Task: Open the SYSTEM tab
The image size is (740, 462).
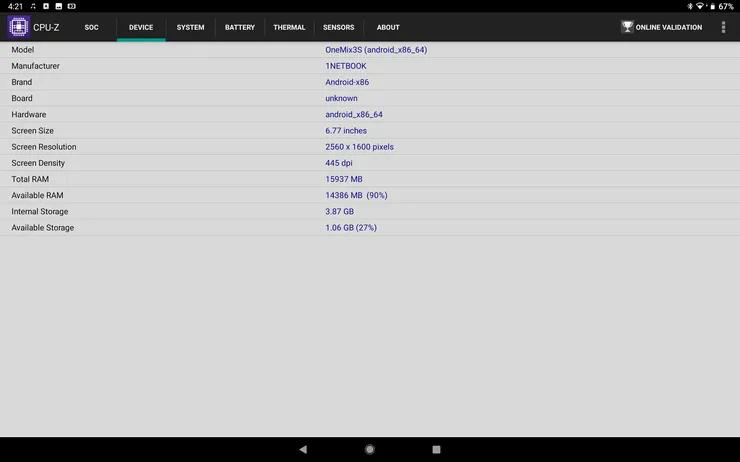Action: coord(191,27)
